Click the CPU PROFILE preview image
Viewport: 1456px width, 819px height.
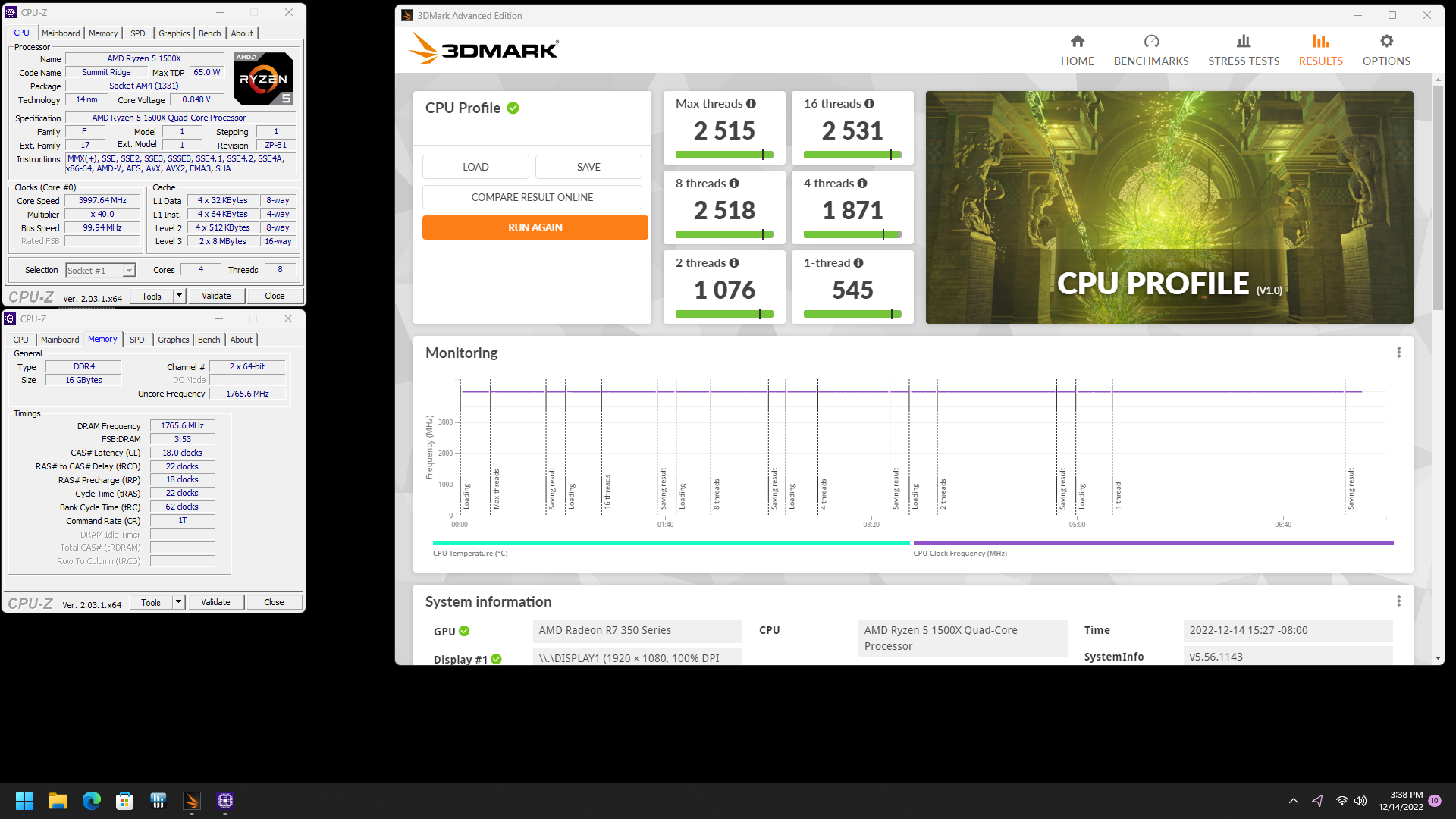tap(1169, 207)
